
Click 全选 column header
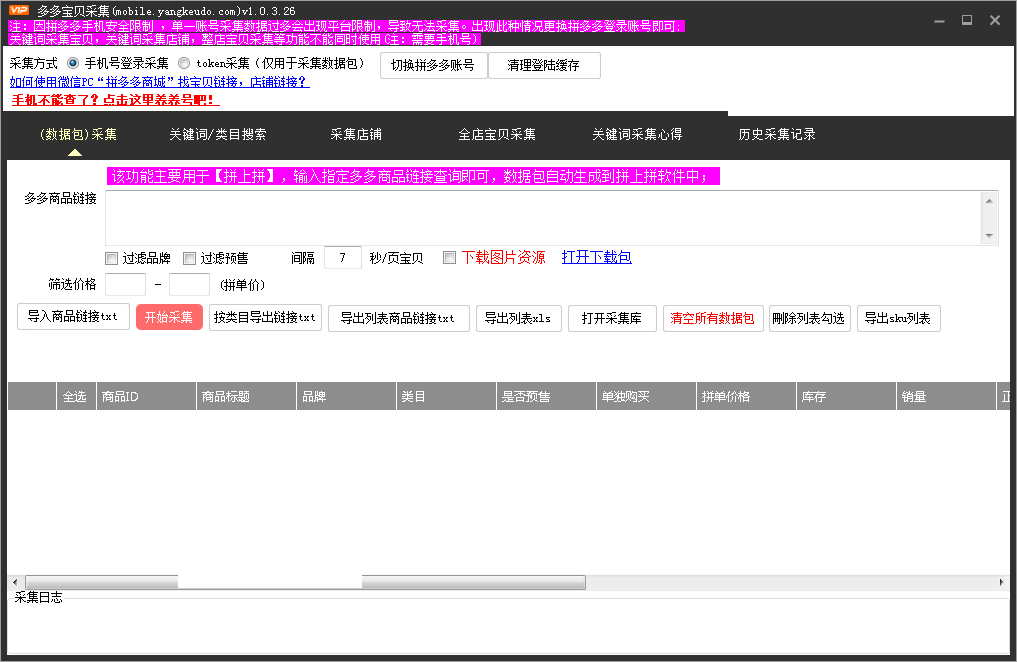pyautogui.click(x=75, y=396)
